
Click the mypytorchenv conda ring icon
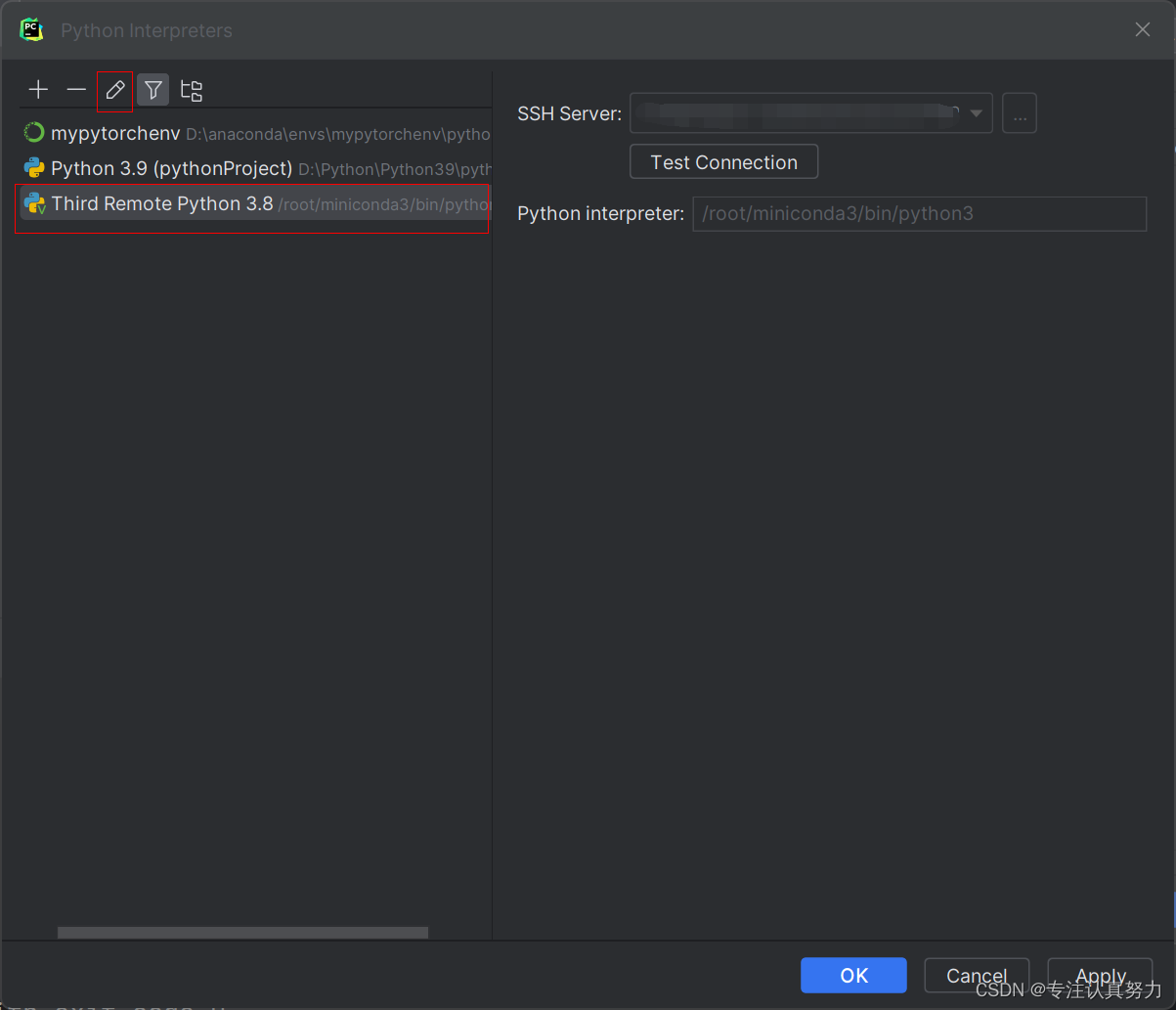pyautogui.click(x=34, y=133)
